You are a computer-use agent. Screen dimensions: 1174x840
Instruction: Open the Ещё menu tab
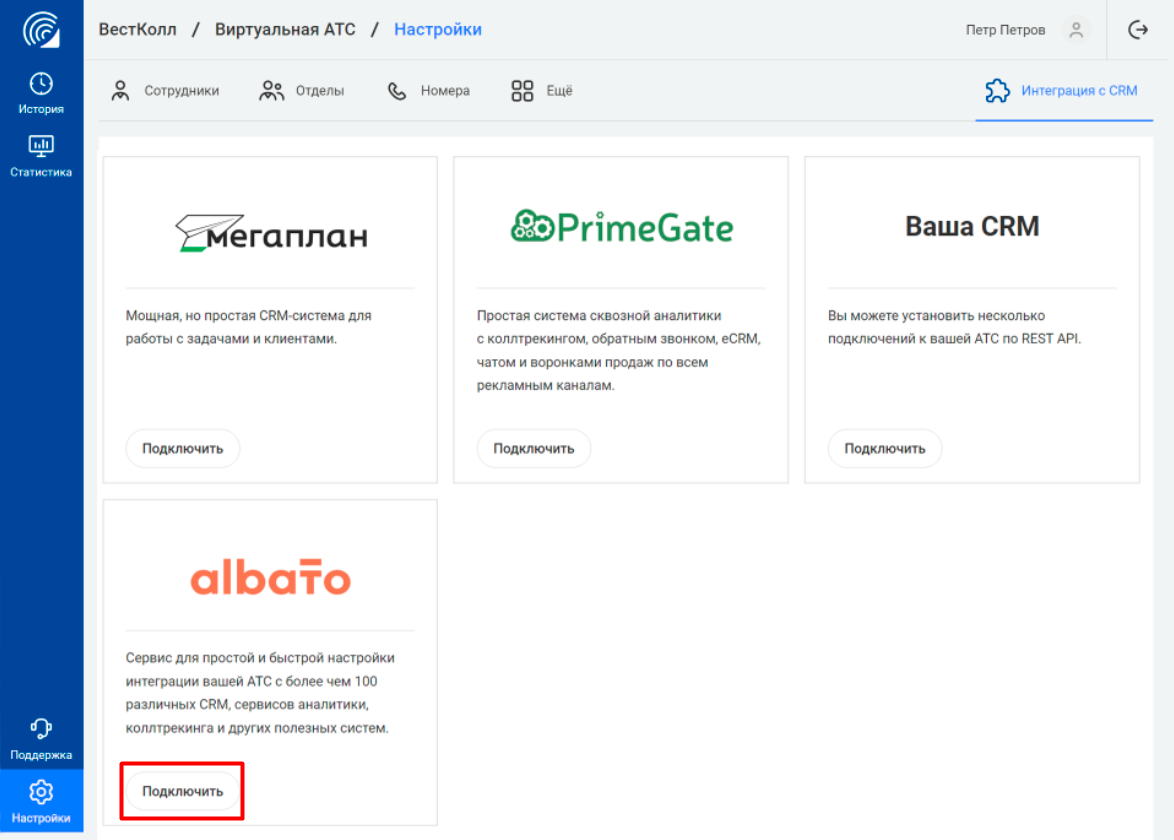tap(542, 91)
